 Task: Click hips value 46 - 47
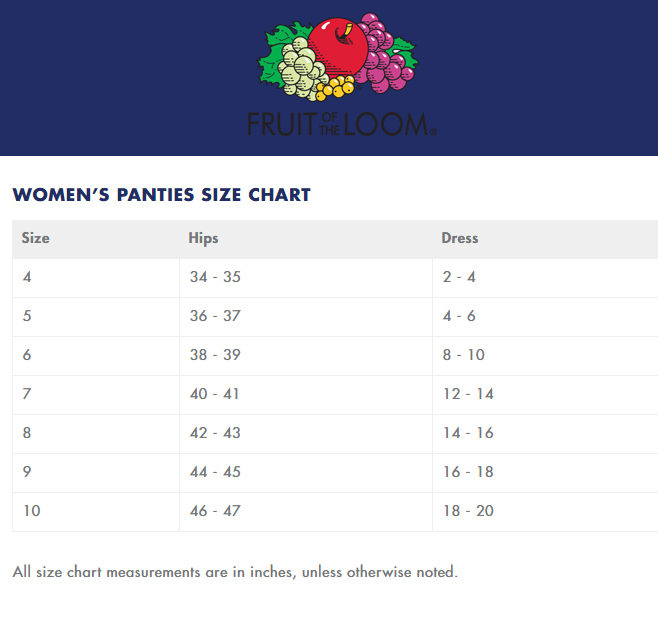(x=215, y=511)
